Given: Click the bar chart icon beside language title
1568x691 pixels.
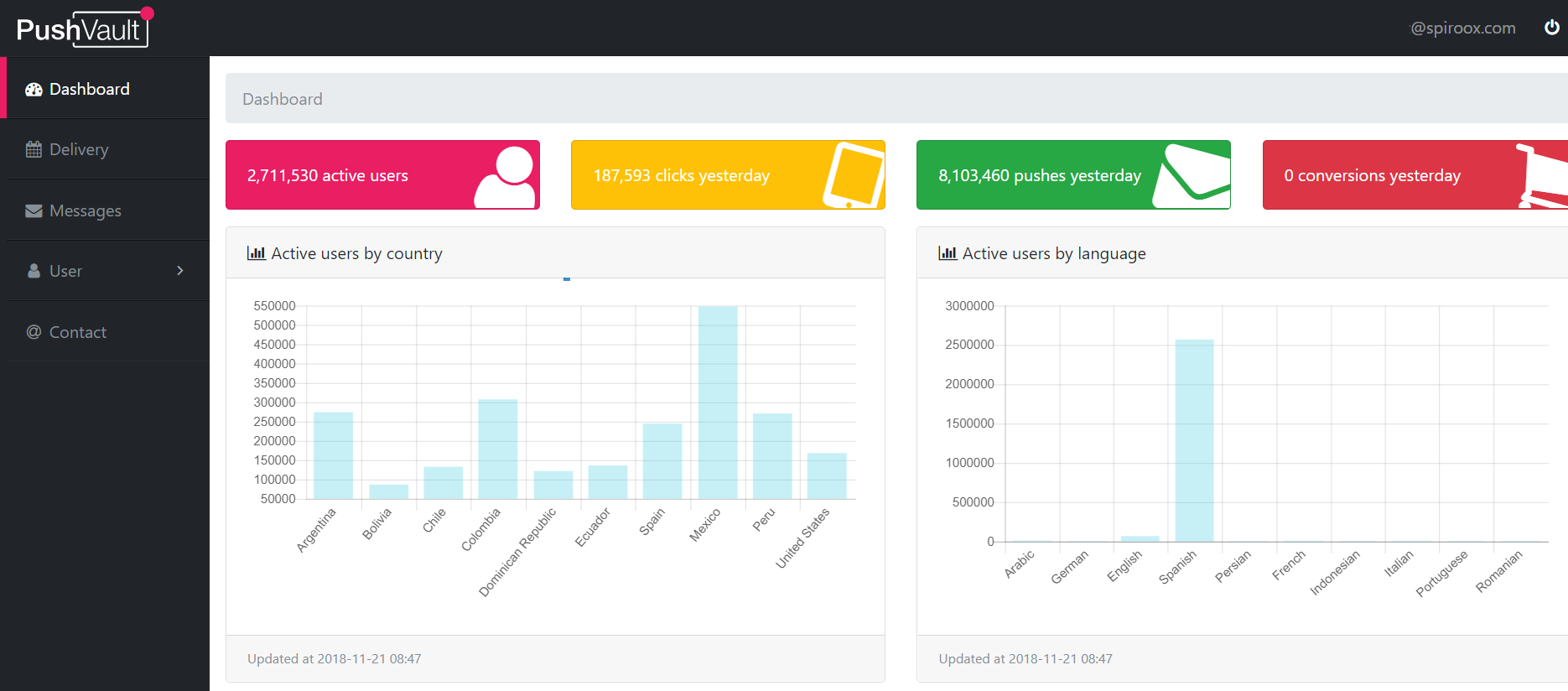Looking at the screenshot, I should (x=948, y=253).
